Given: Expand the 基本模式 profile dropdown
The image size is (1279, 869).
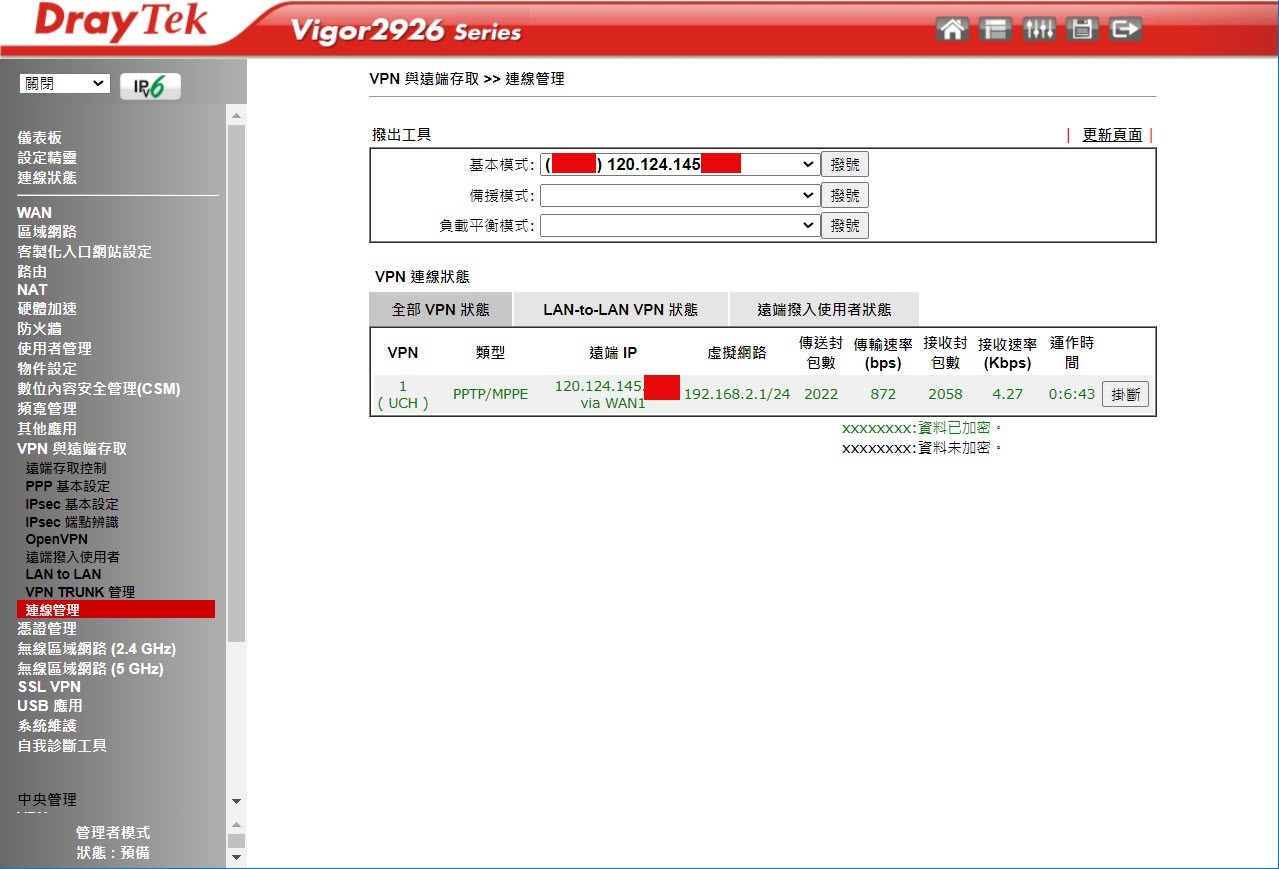Looking at the screenshot, I should coord(680,164).
